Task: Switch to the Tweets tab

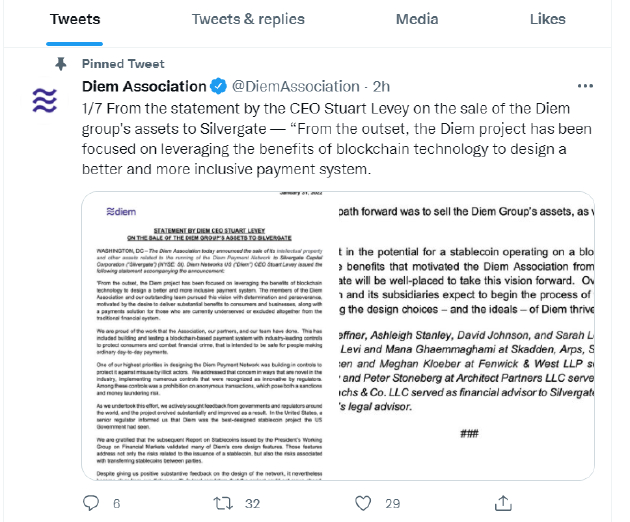Action: 74,19
